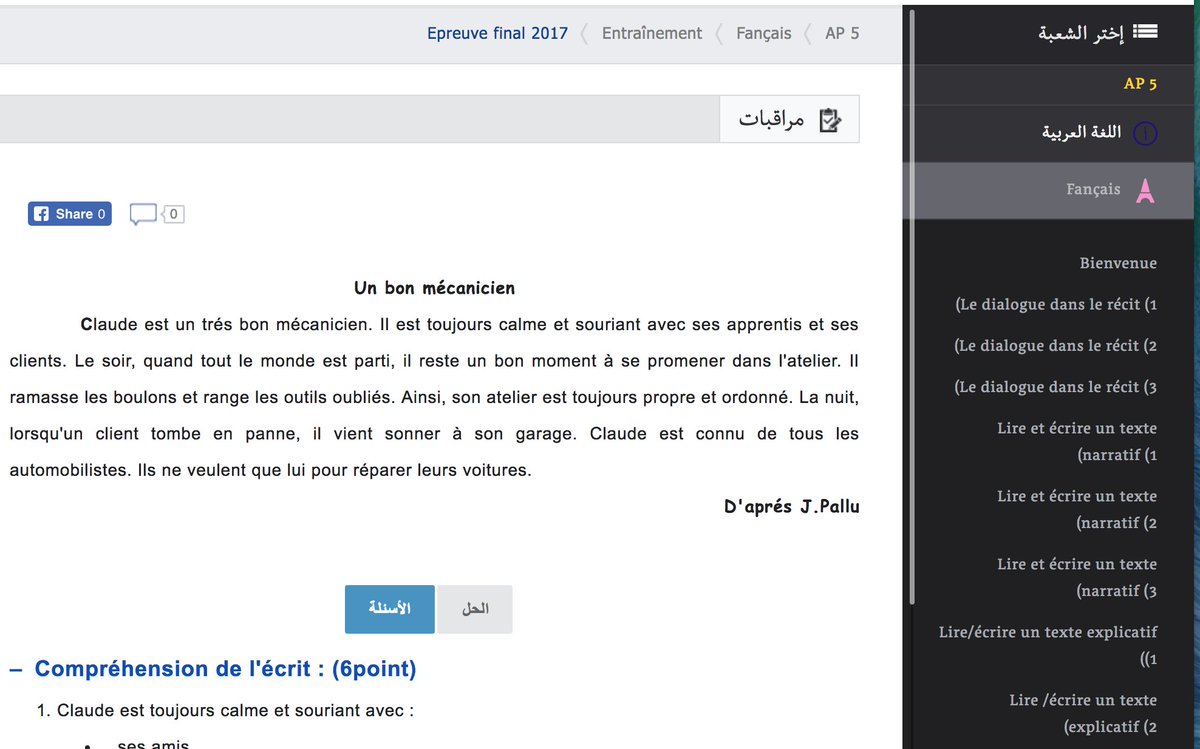Select AP 5 in the sidebar
Screen dimensions: 1200x749
click(x=1140, y=84)
